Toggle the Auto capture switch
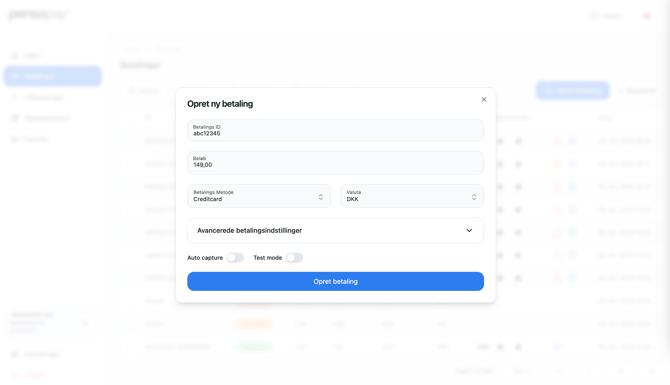 click(235, 258)
